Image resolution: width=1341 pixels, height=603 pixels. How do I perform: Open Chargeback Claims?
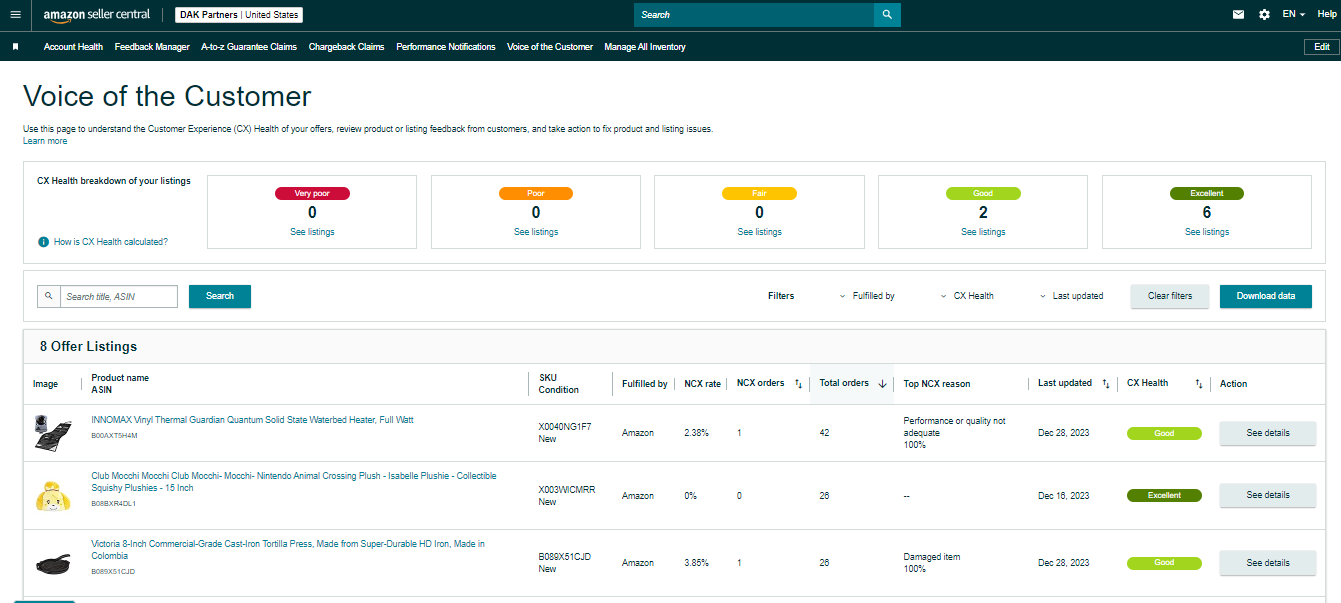click(346, 47)
